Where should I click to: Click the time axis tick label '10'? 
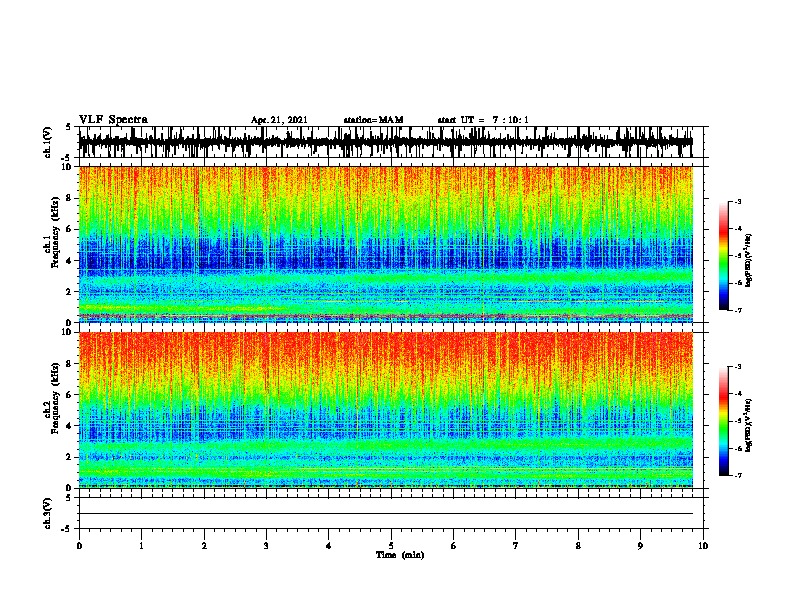point(703,546)
